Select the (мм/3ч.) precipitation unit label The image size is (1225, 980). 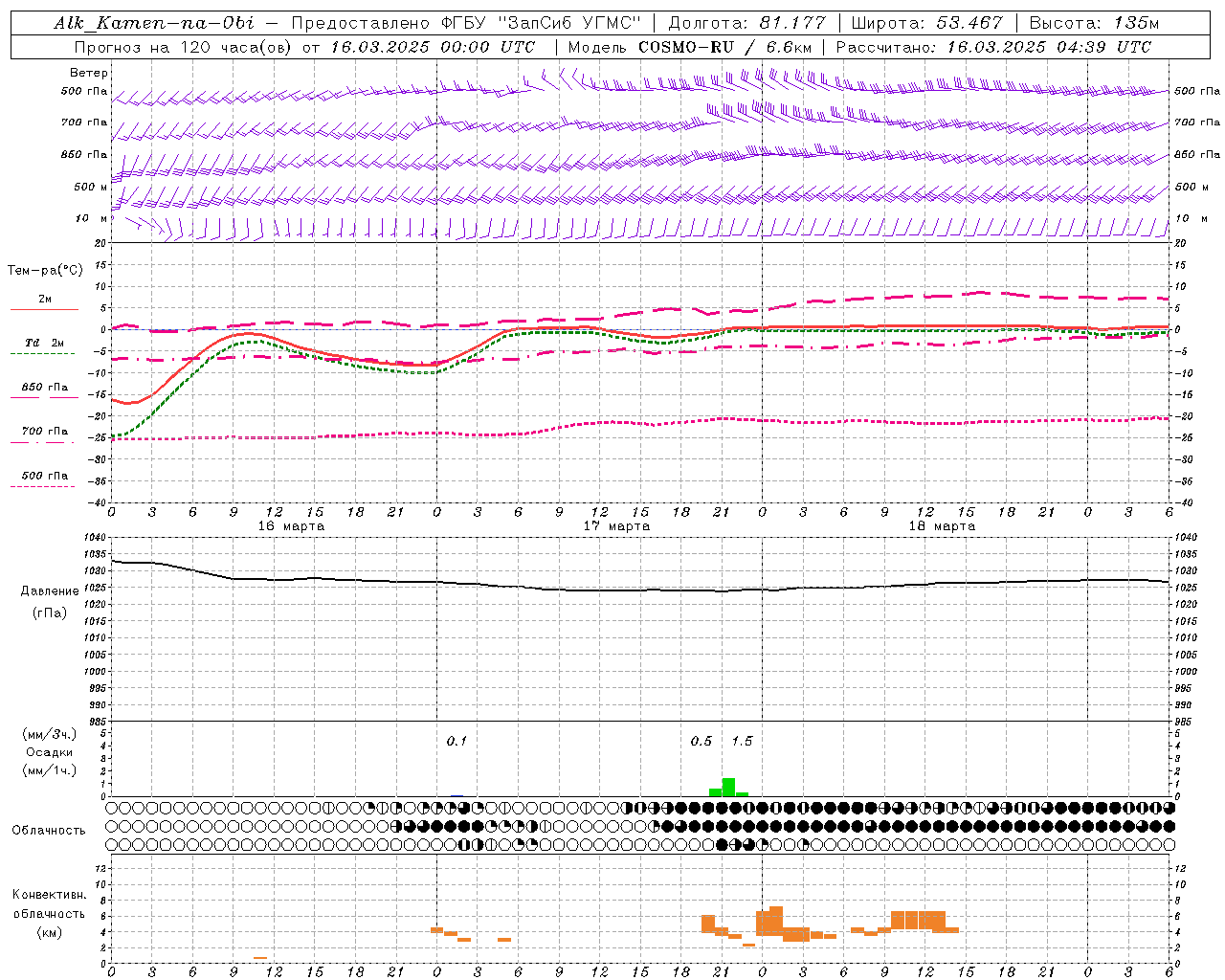[50, 735]
